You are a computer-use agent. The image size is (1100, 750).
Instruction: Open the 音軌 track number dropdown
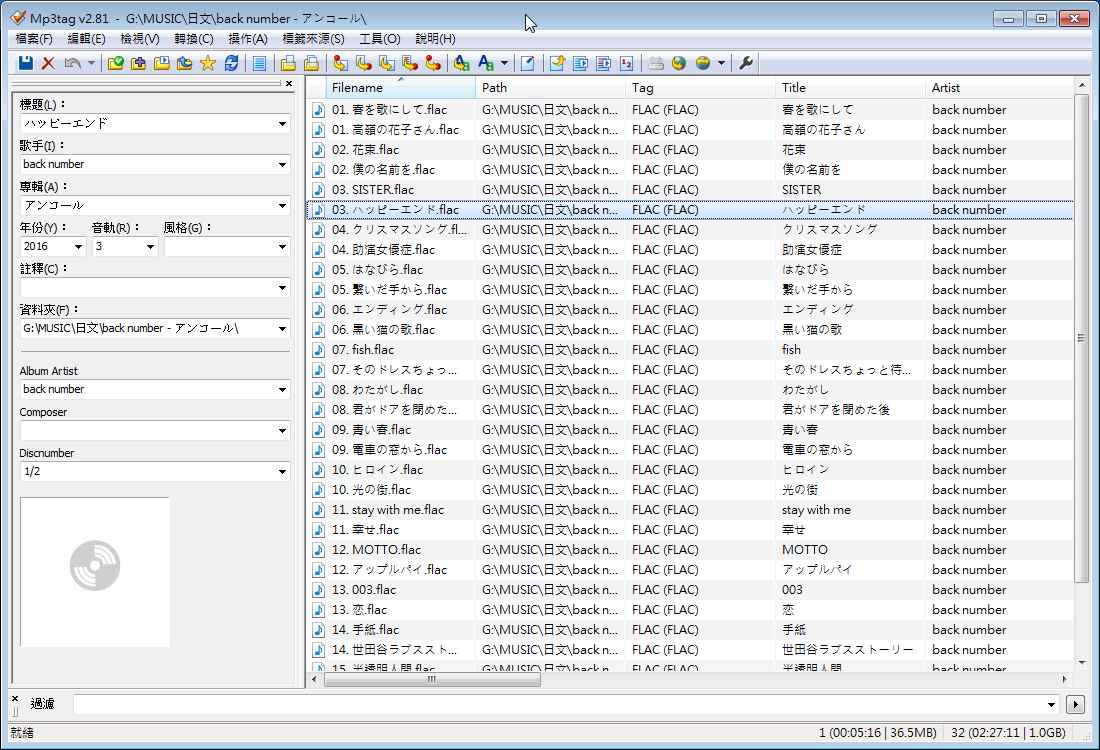[150, 246]
